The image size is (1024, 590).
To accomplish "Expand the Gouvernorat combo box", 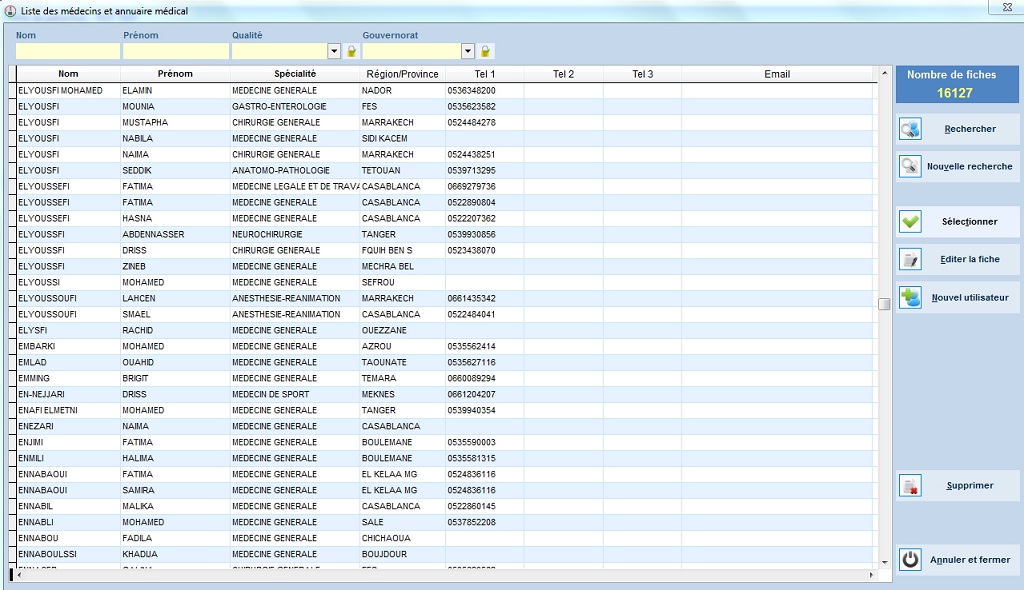I will (x=467, y=51).
